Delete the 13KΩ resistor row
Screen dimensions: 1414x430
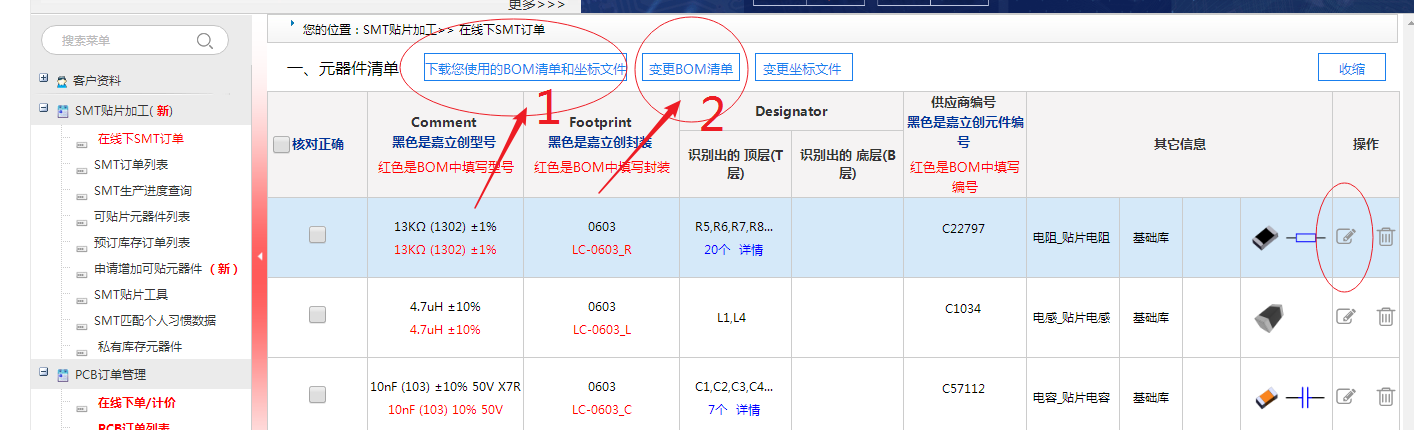(x=1385, y=237)
